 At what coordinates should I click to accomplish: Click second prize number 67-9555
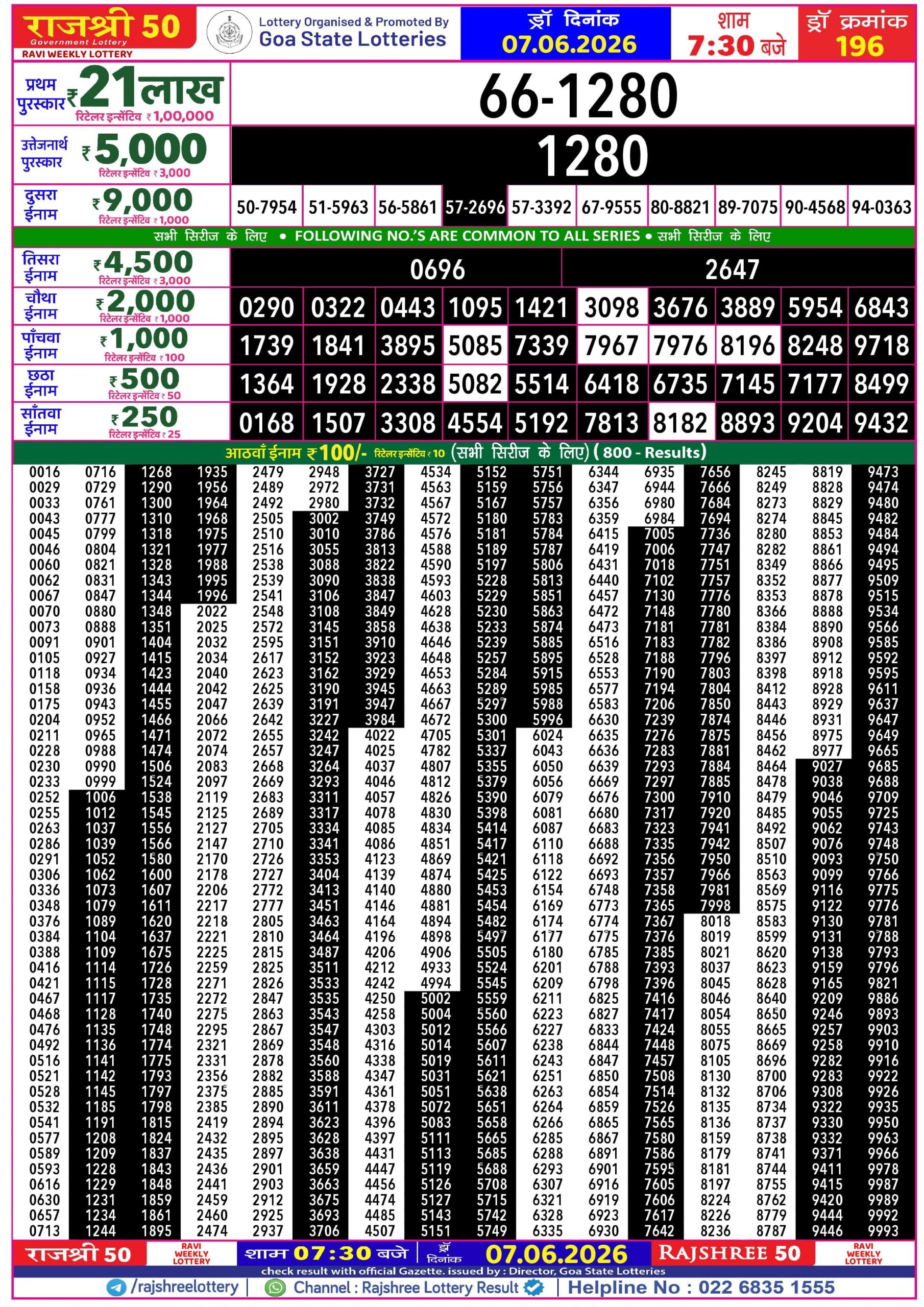point(612,207)
